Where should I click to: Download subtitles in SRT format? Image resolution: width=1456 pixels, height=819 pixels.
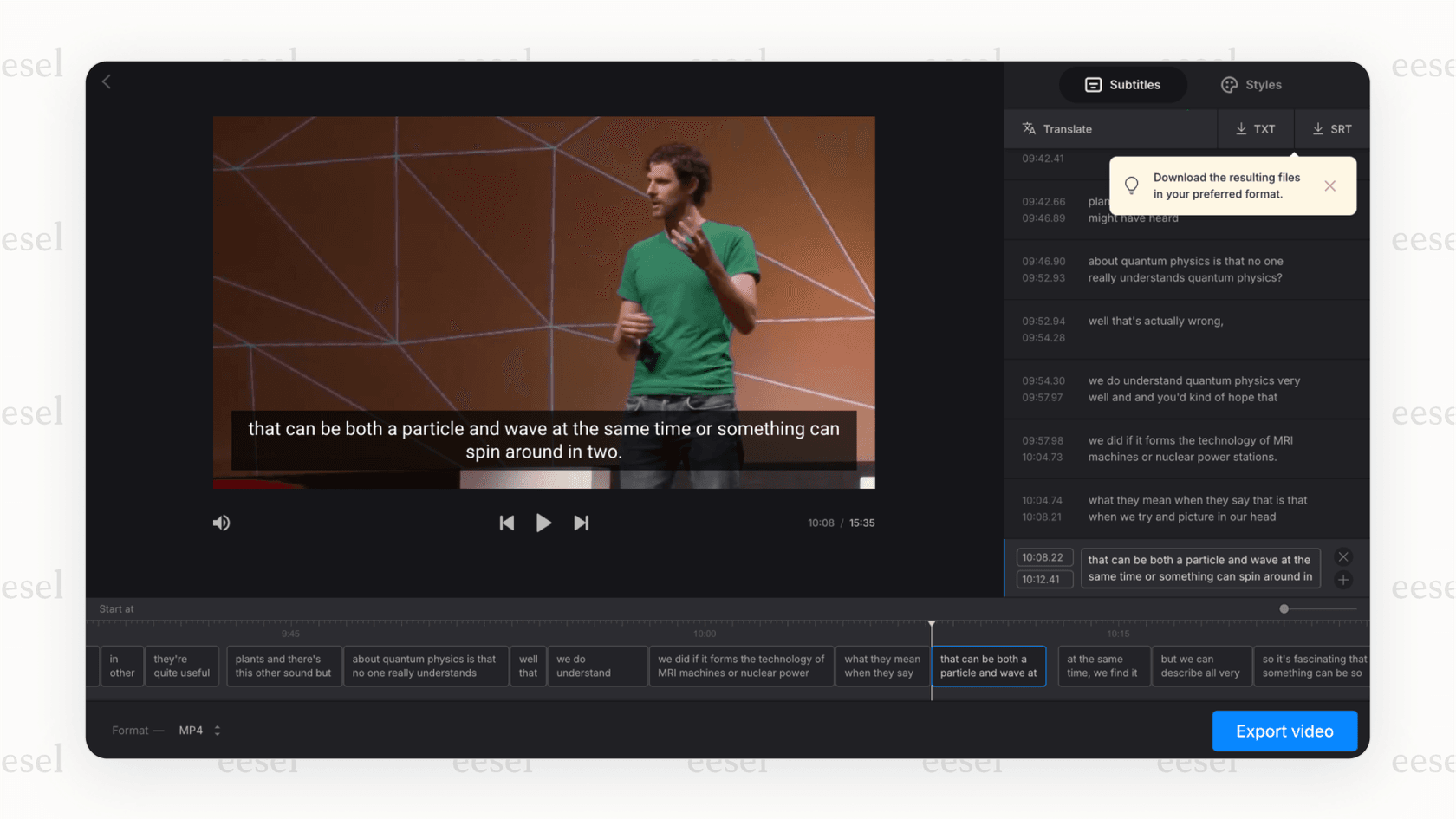[1331, 128]
